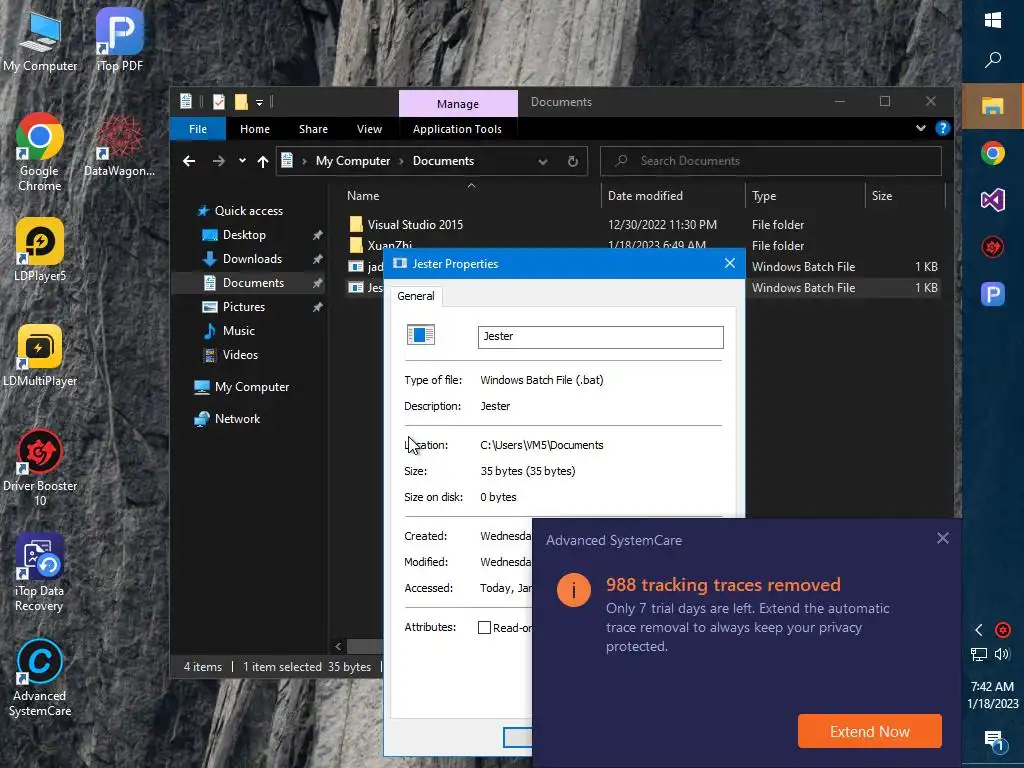
Task: Open address bar history dropdown
Action: point(543,161)
